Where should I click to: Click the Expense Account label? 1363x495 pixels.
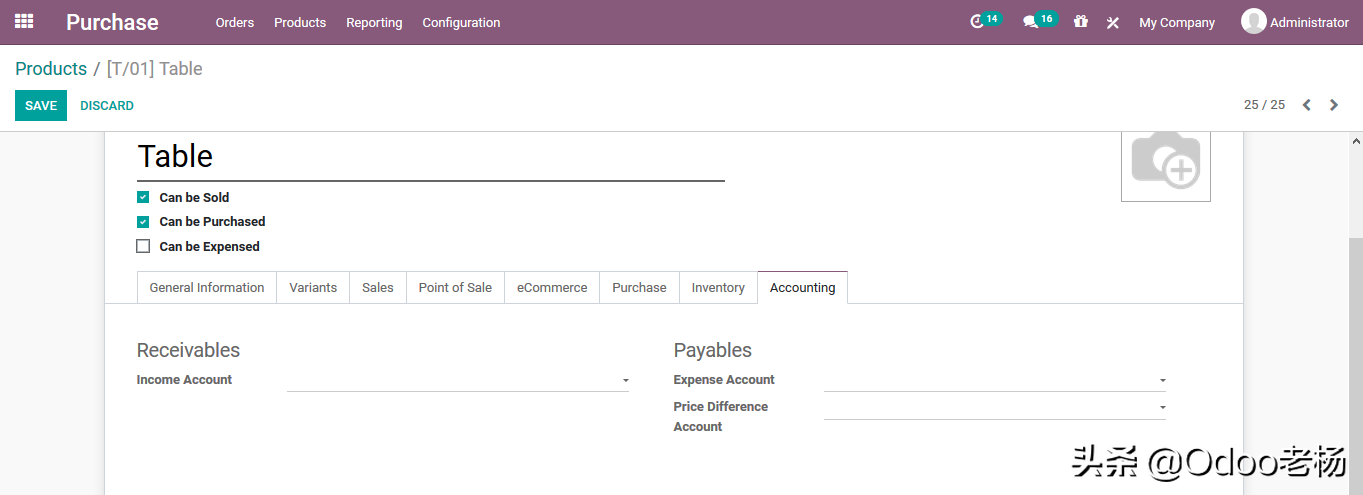pos(724,380)
